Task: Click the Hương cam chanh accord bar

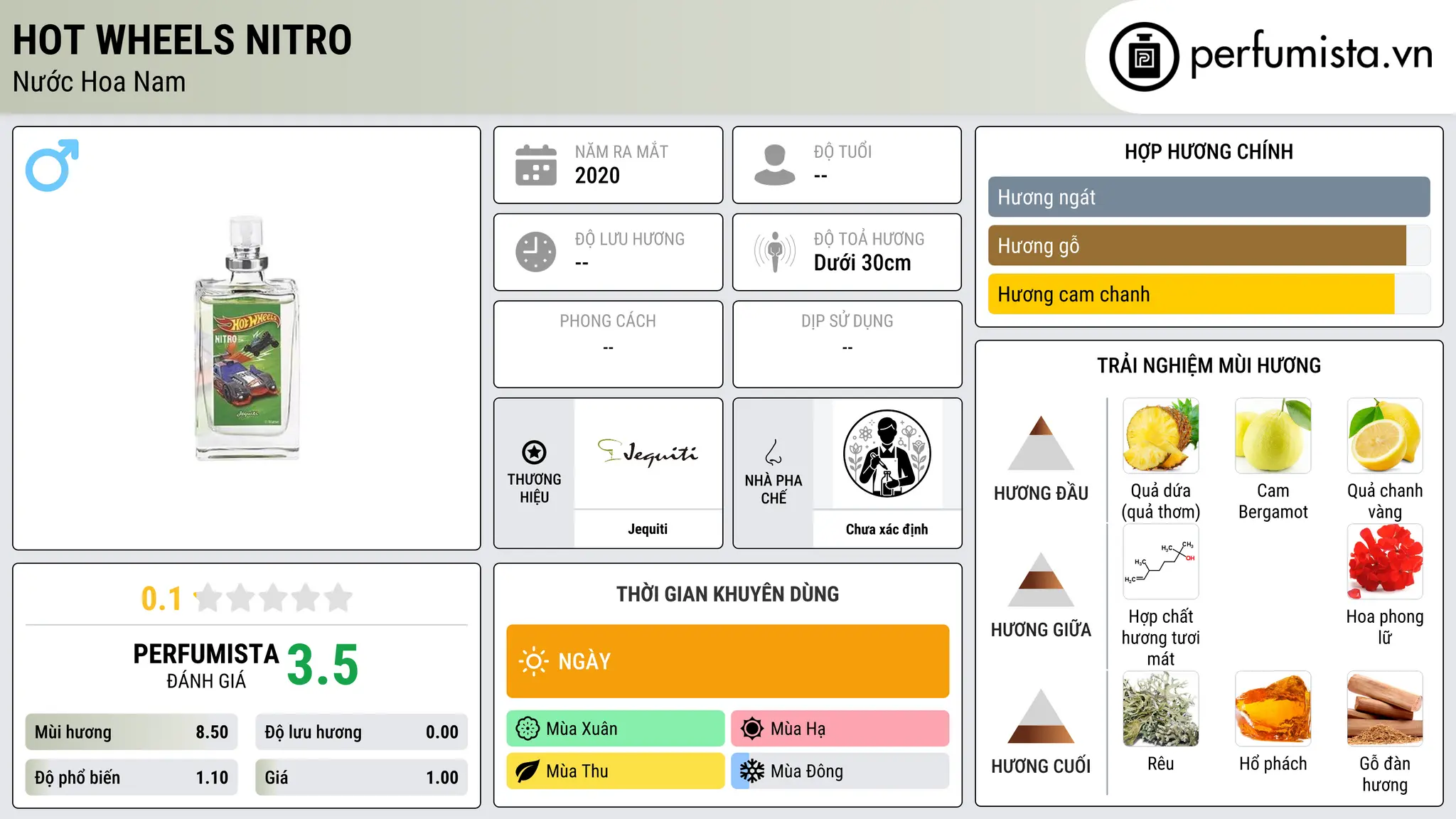Action: (1209, 294)
